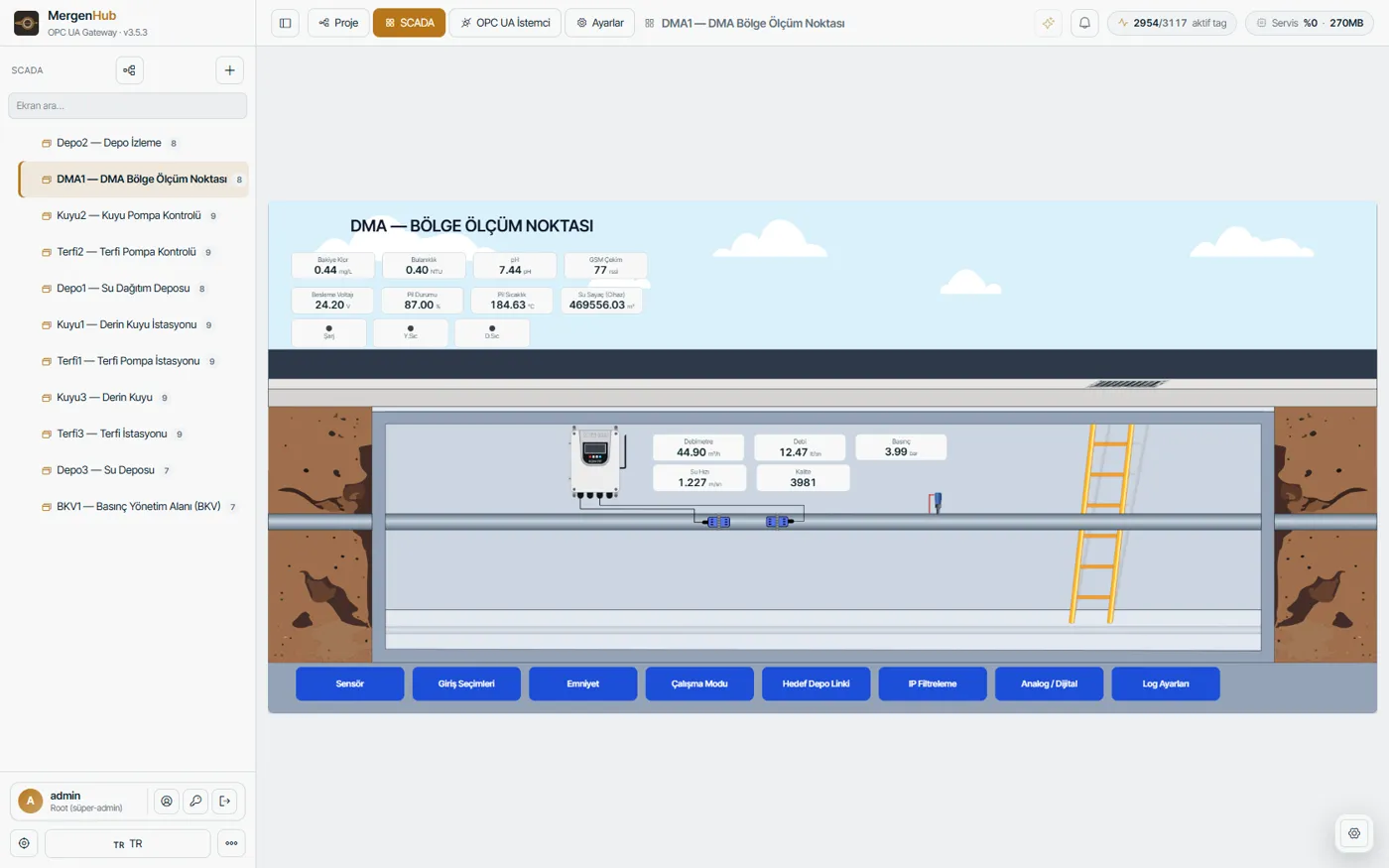Click the MergenHub logo icon

click(x=27, y=23)
